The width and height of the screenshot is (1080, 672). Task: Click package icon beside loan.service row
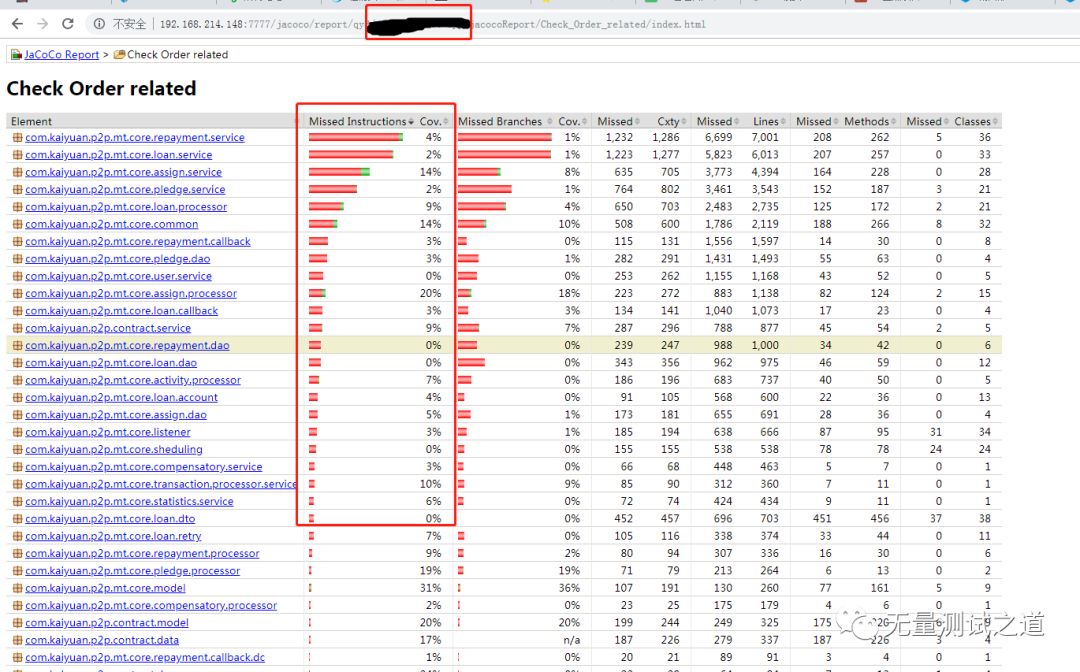coord(16,155)
